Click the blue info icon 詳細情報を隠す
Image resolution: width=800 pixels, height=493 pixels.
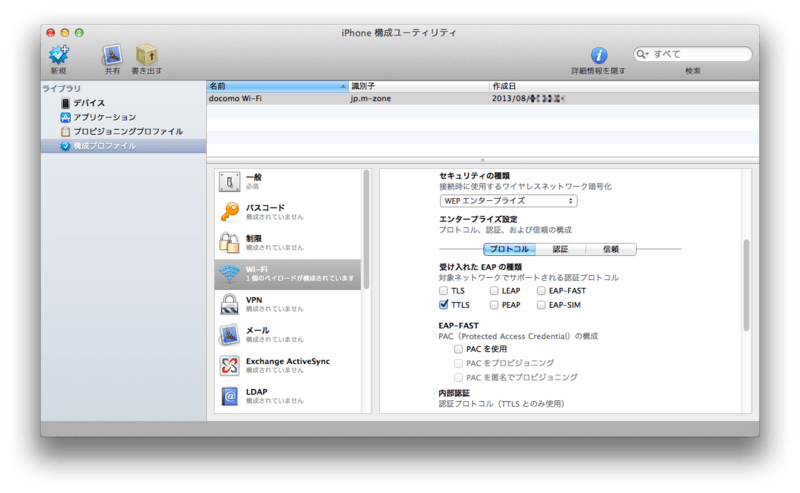[x=598, y=55]
